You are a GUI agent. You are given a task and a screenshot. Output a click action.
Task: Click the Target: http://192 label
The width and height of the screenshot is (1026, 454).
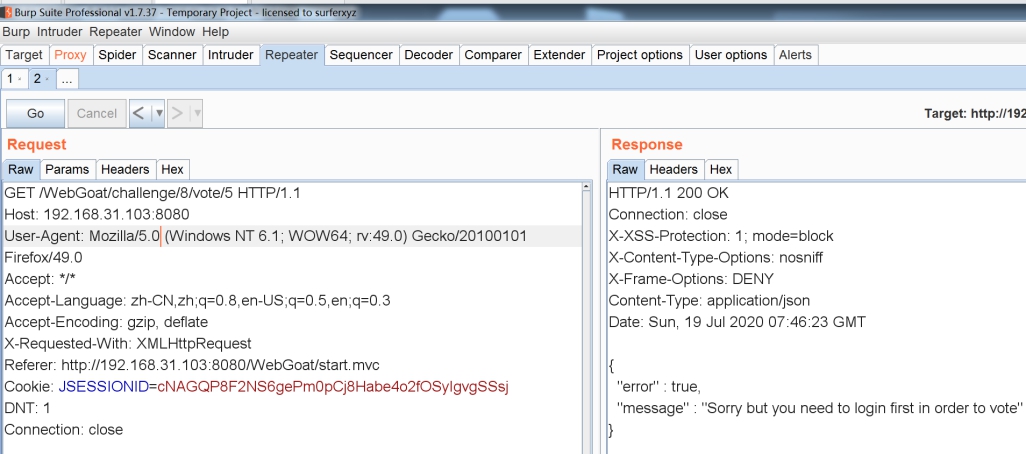coord(975,114)
